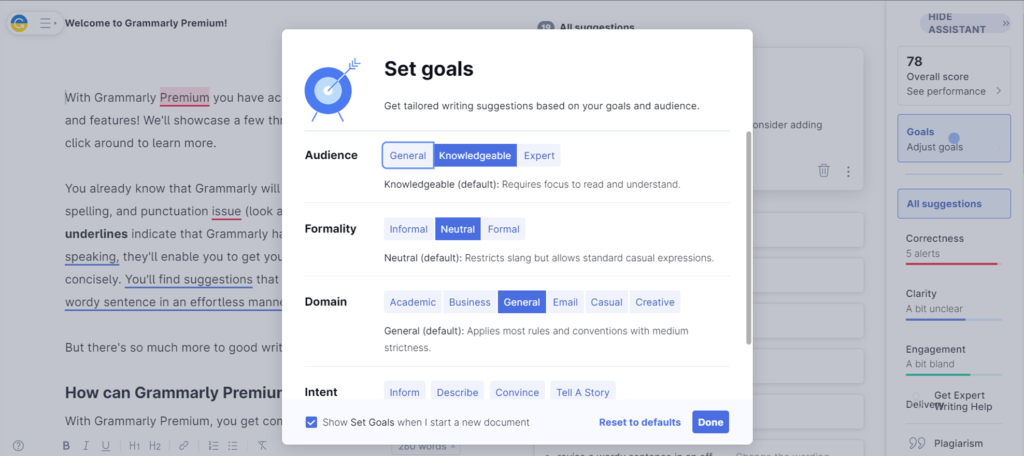
Task: Click Reset to defaults
Action: coord(640,422)
